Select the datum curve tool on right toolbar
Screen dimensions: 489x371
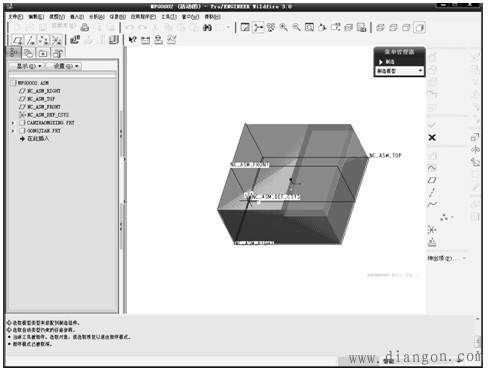tap(432, 204)
